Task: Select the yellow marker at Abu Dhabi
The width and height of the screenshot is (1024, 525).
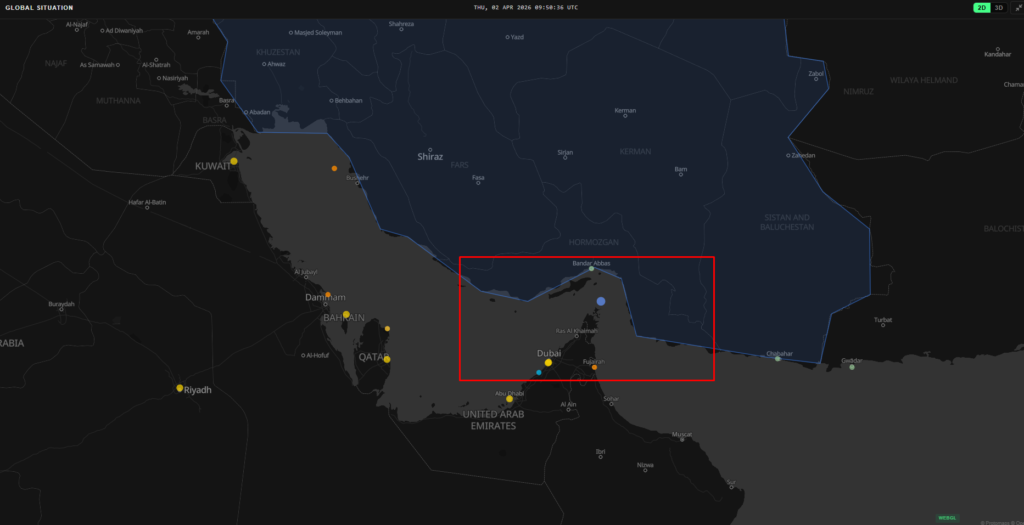Action: [509, 399]
